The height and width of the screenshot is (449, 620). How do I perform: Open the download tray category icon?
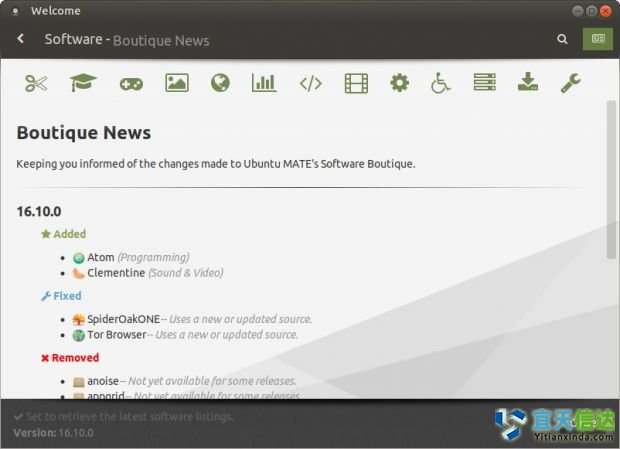528,84
